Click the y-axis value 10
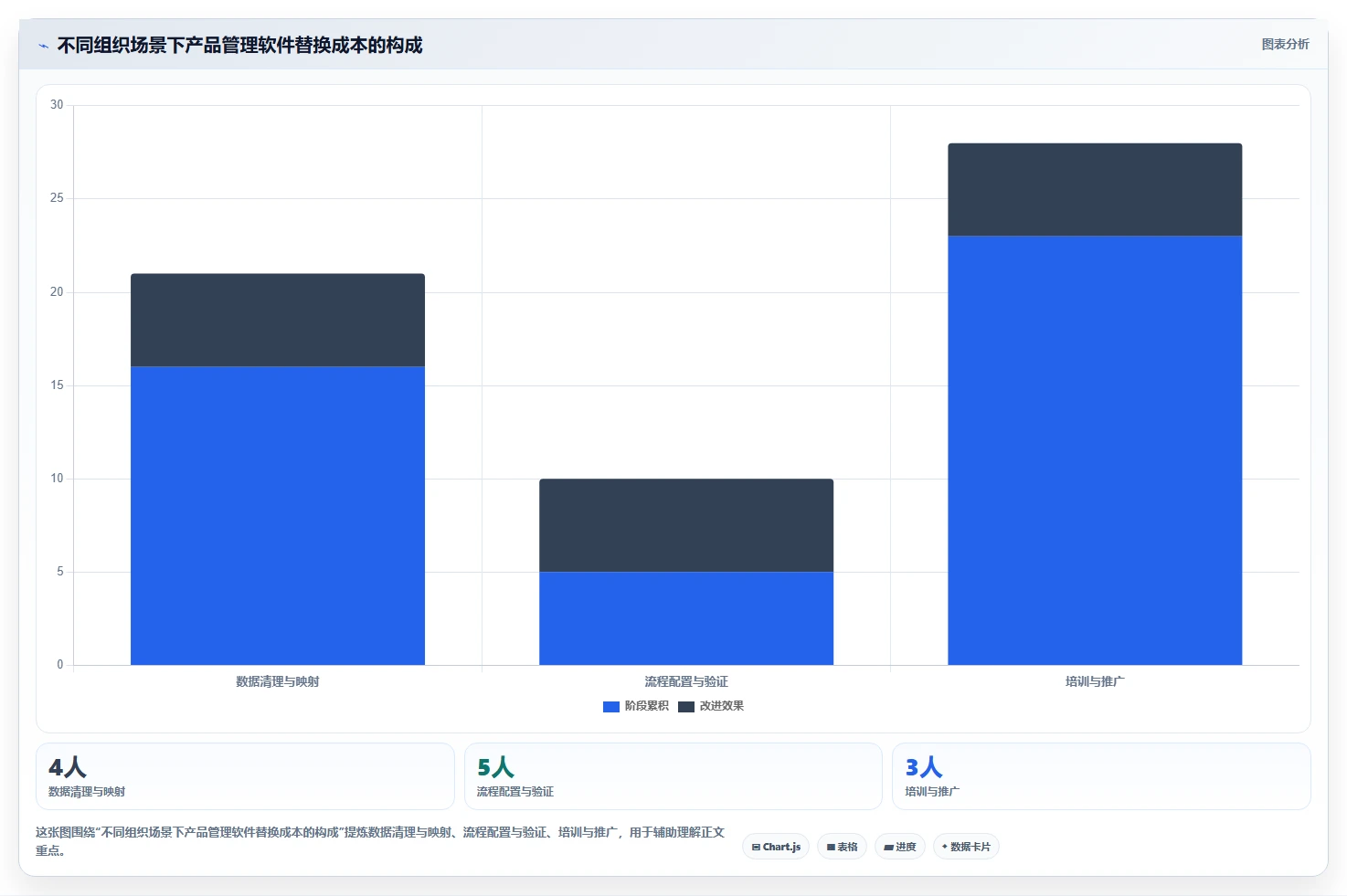The width and height of the screenshot is (1347, 896). click(x=57, y=479)
